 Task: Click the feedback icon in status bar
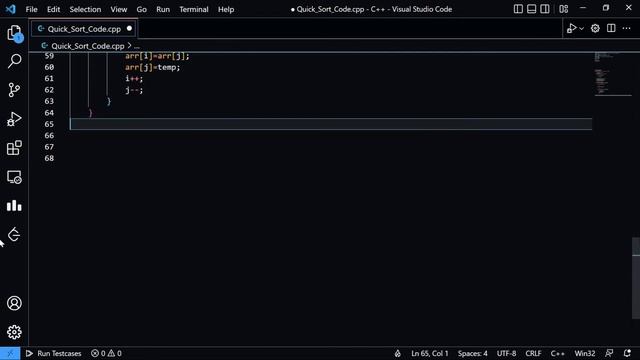609,353
